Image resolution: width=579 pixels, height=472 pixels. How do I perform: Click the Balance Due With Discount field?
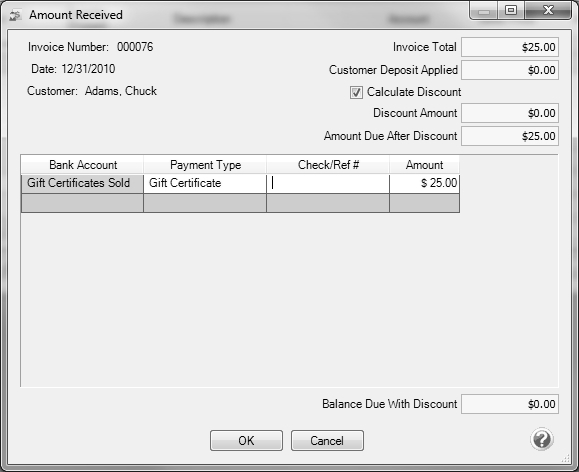[510, 404]
